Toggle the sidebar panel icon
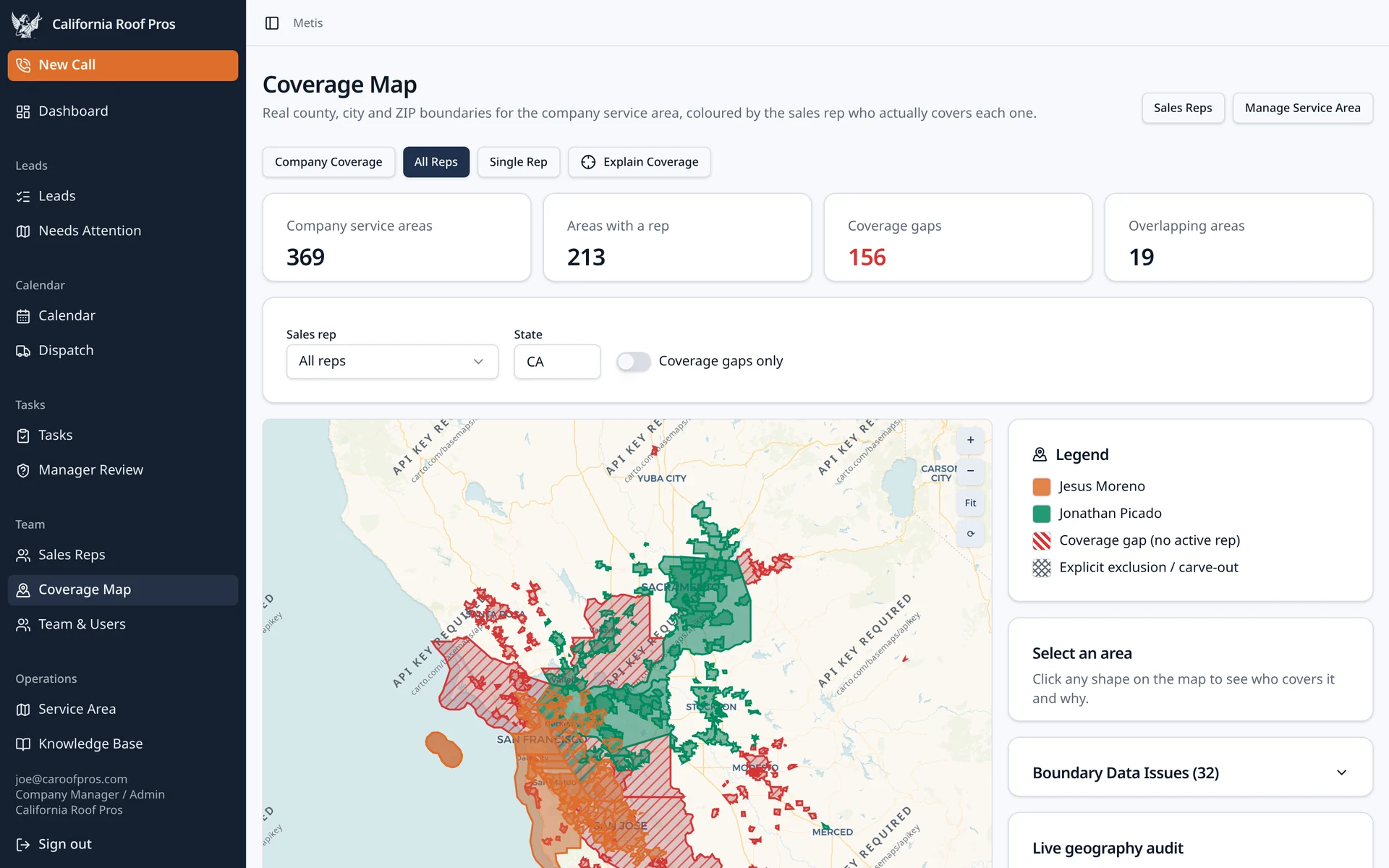 272,23
